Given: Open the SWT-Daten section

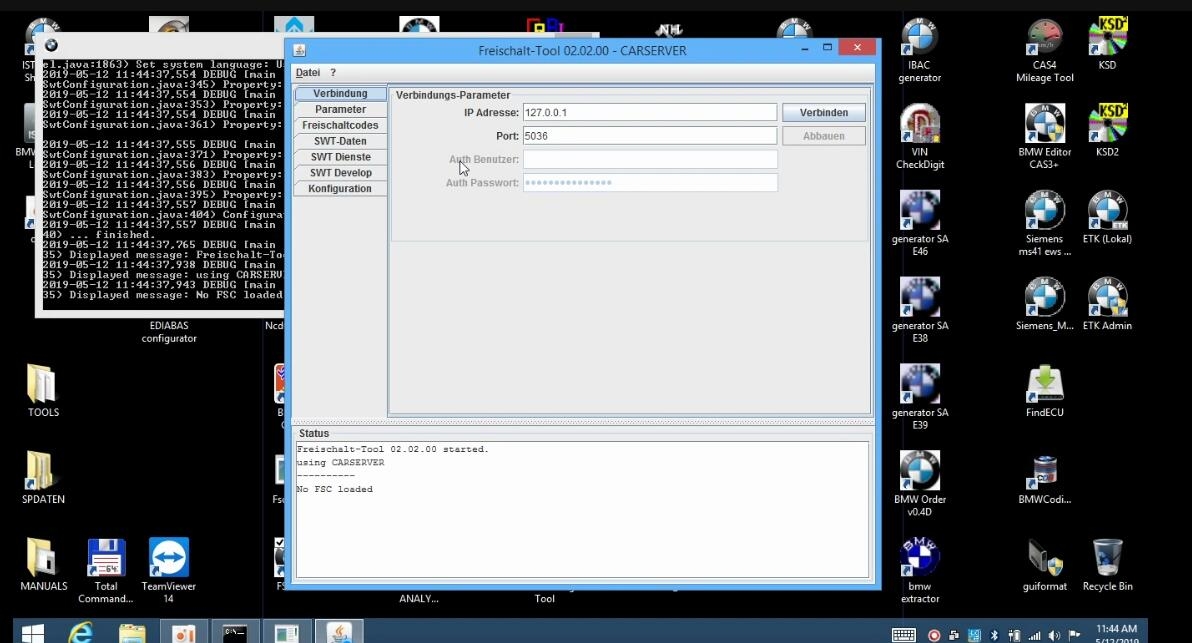Looking at the screenshot, I should [x=340, y=140].
